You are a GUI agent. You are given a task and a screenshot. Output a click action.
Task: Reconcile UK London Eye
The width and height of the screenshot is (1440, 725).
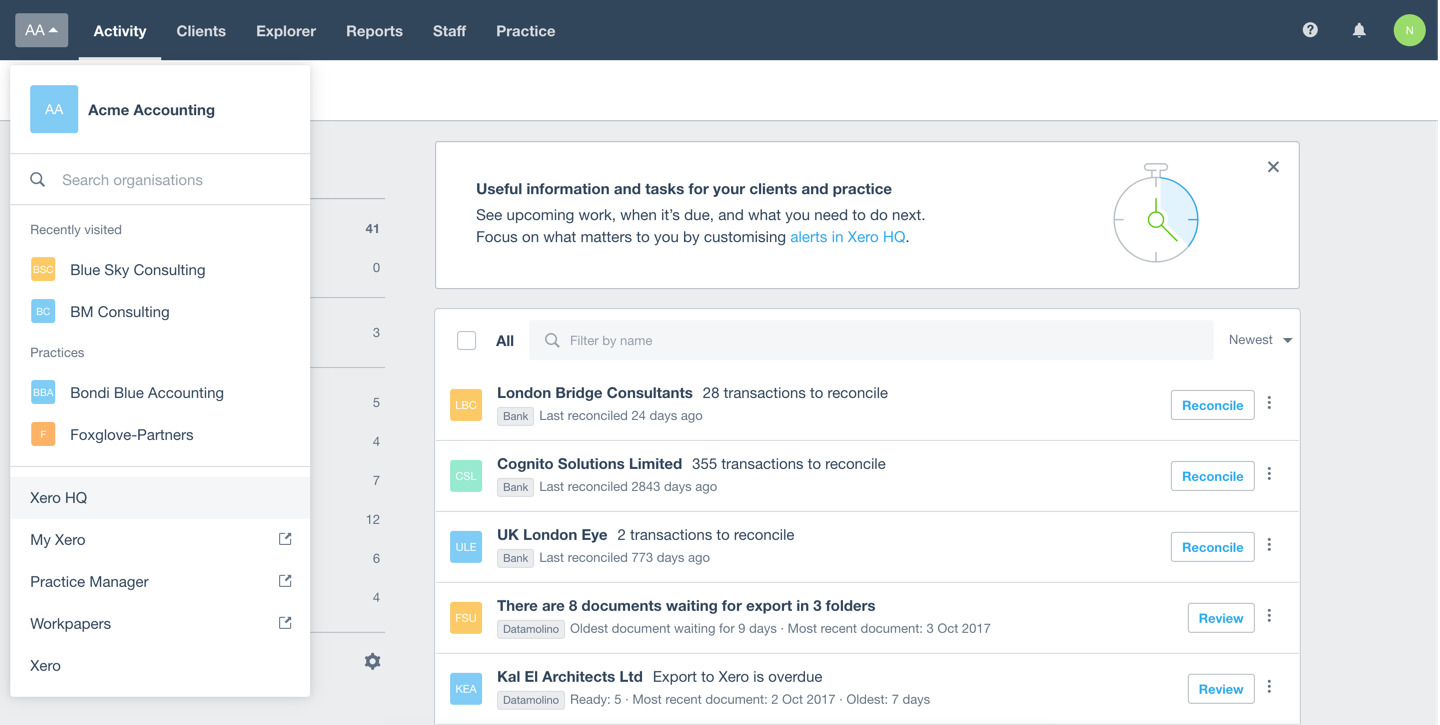click(x=1212, y=547)
